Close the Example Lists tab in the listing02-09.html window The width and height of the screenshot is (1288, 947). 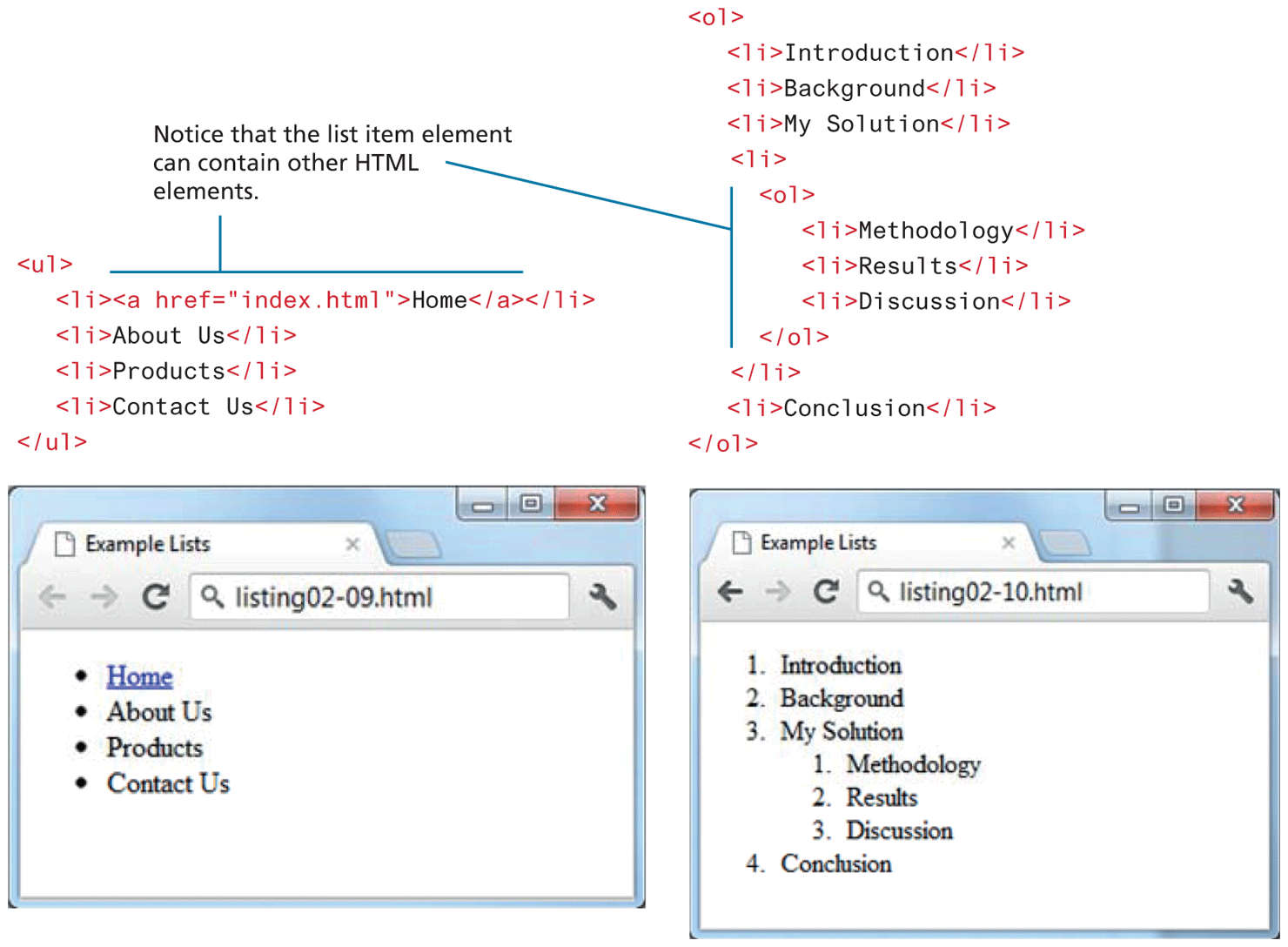click(x=352, y=544)
